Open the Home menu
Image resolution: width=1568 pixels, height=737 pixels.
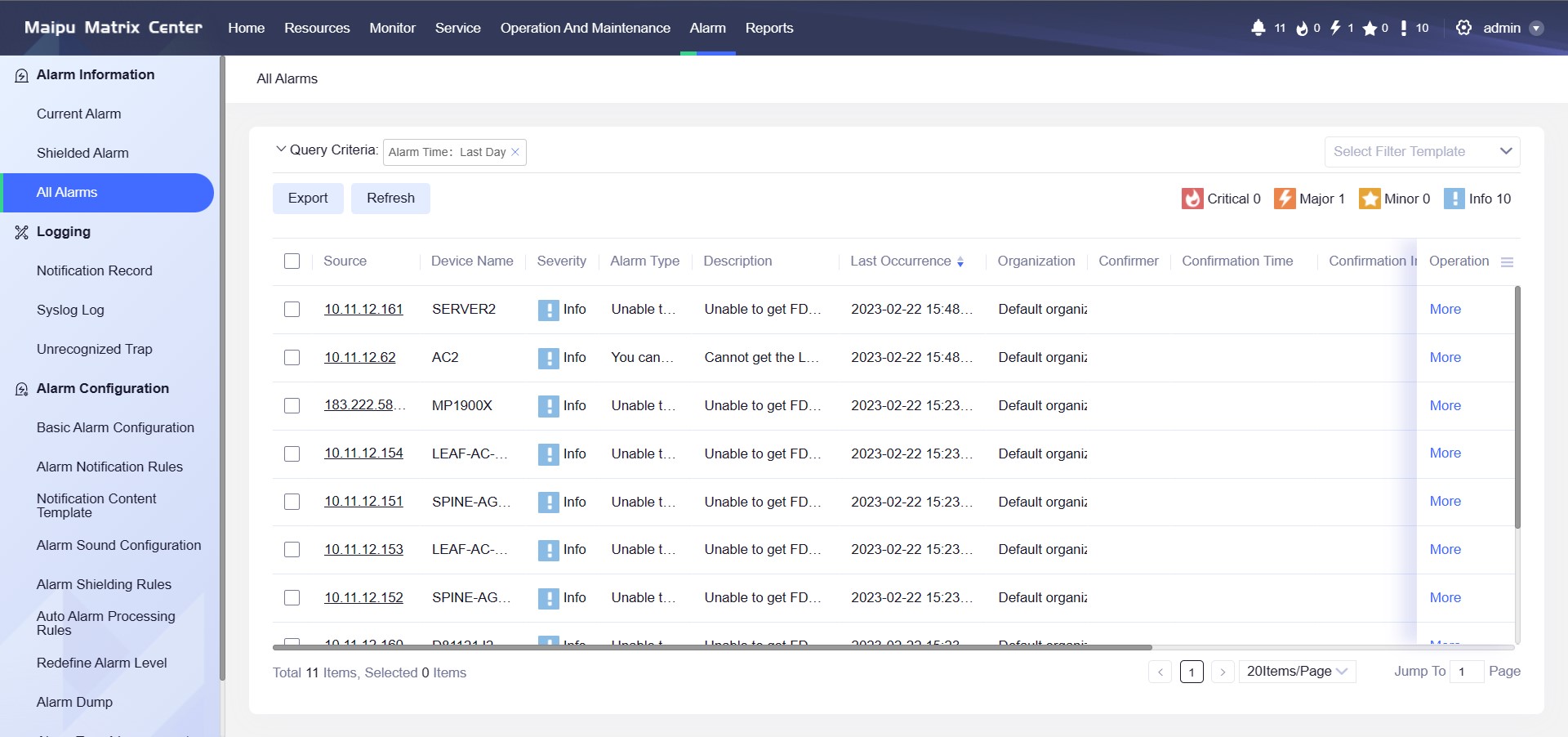click(x=246, y=28)
